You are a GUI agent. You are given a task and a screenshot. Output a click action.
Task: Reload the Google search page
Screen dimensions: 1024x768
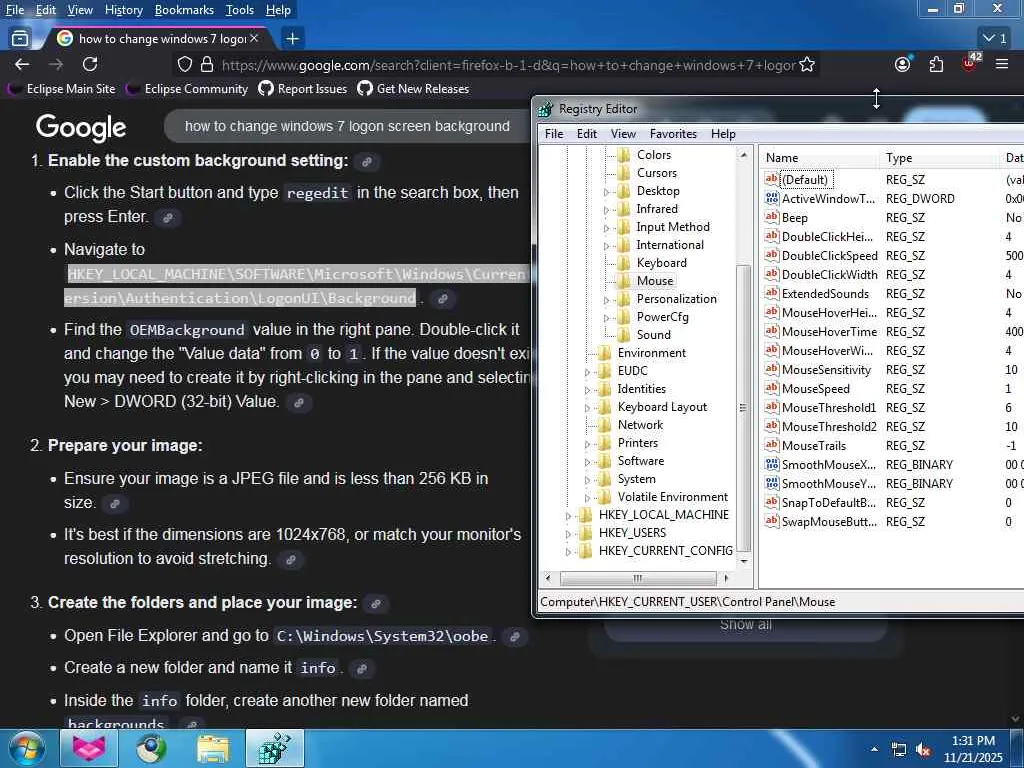(x=90, y=64)
